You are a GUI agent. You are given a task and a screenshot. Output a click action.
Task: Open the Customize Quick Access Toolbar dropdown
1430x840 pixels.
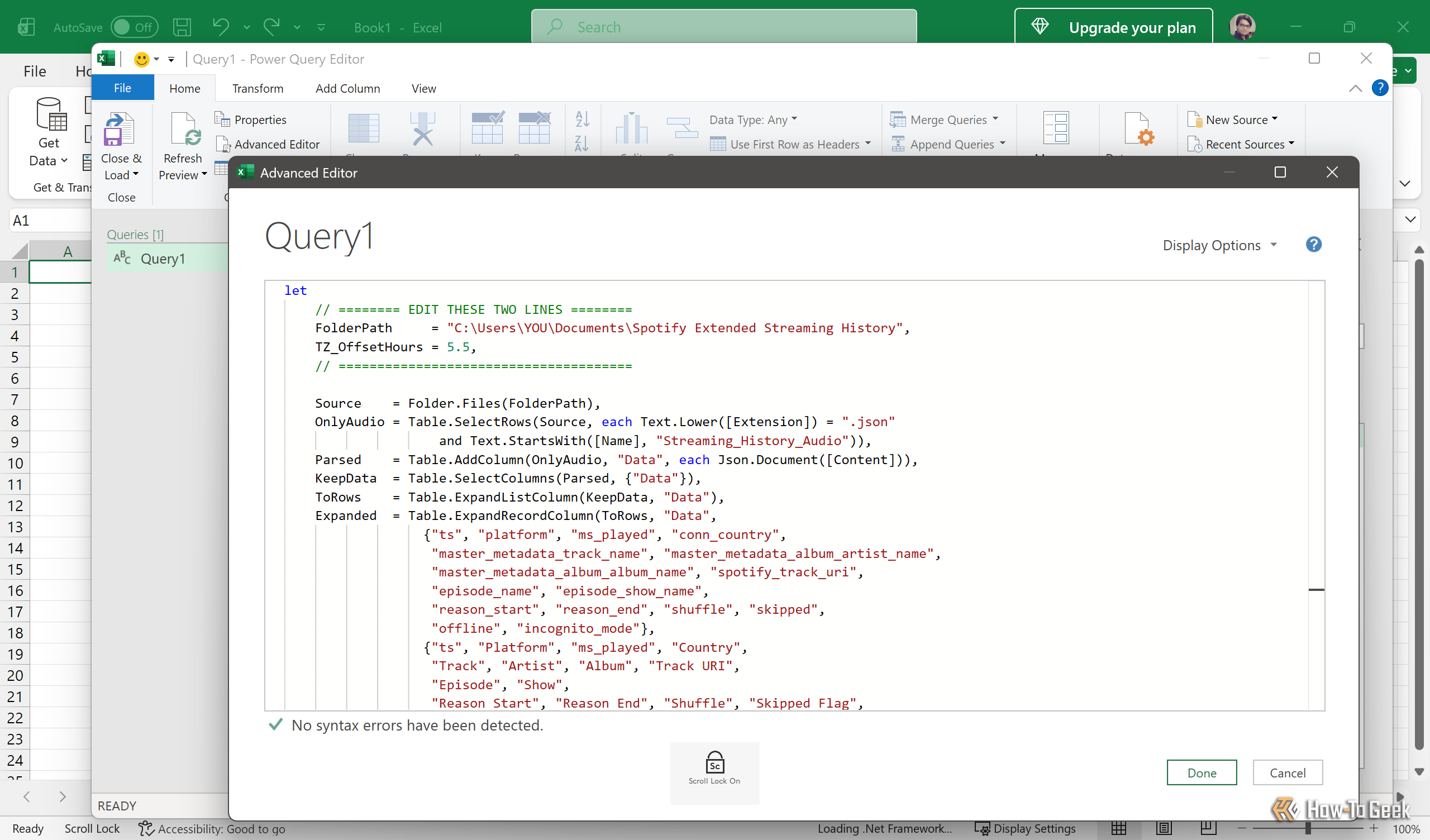pos(321,27)
